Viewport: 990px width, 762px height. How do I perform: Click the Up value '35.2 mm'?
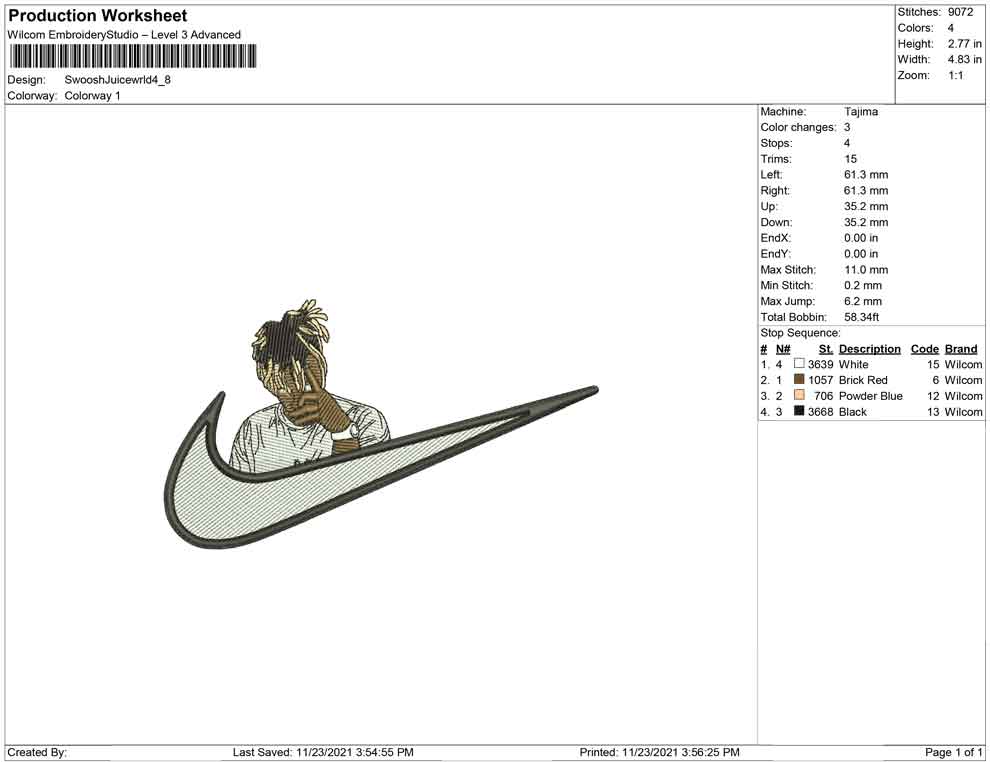coord(866,206)
